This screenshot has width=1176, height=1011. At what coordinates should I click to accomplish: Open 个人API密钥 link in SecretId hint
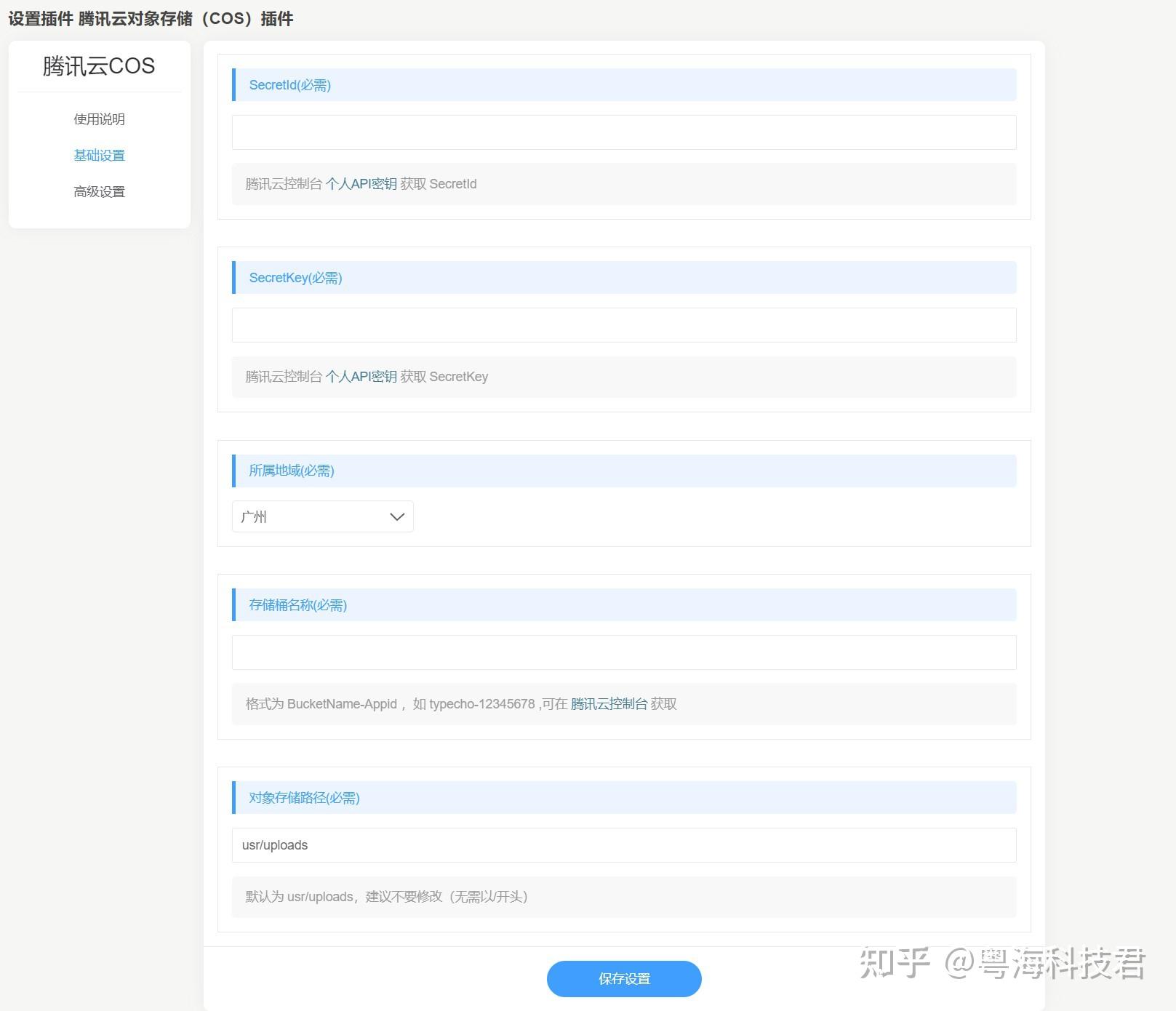pos(361,184)
